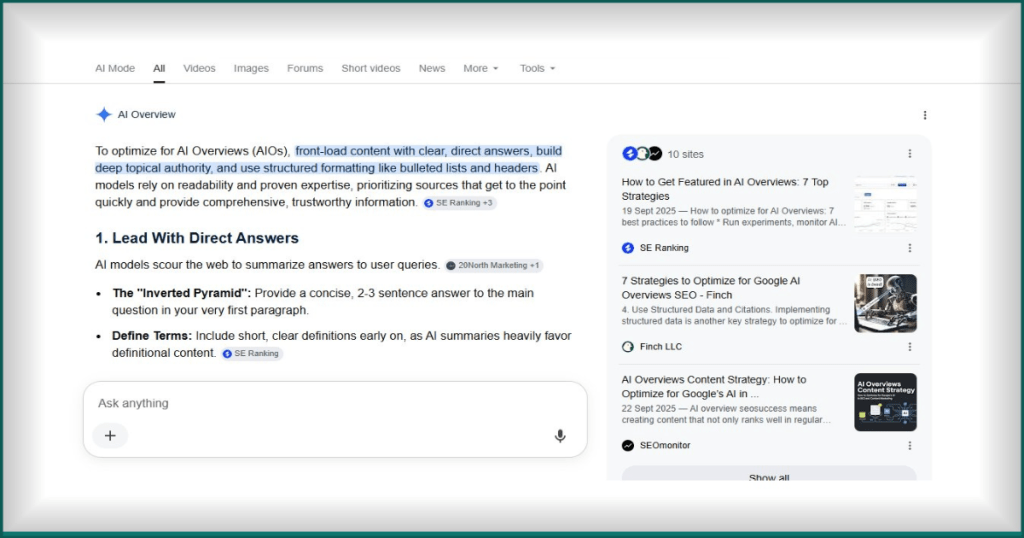Open options menu for SEOmonitor source
This screenshot has width=1024, height=538.
[910, 445]
